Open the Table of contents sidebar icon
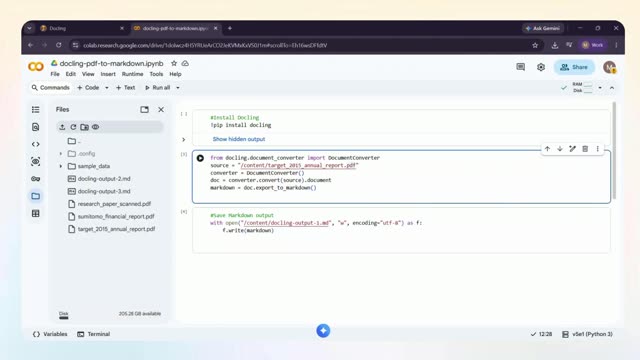Screen dimensions: 640x360 pos(36,109)
